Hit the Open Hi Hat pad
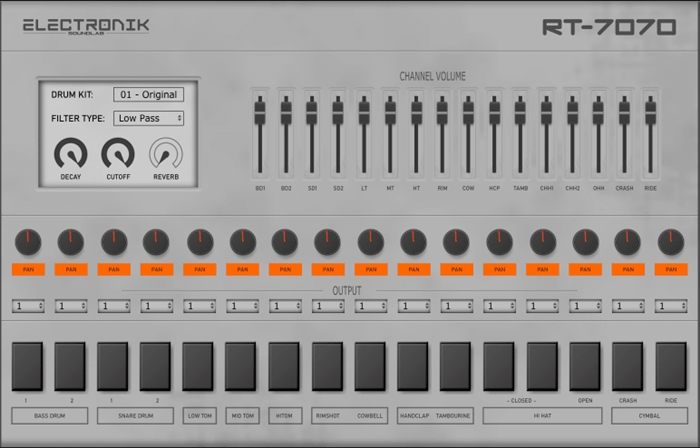700x448 pixels. (585, 366)
